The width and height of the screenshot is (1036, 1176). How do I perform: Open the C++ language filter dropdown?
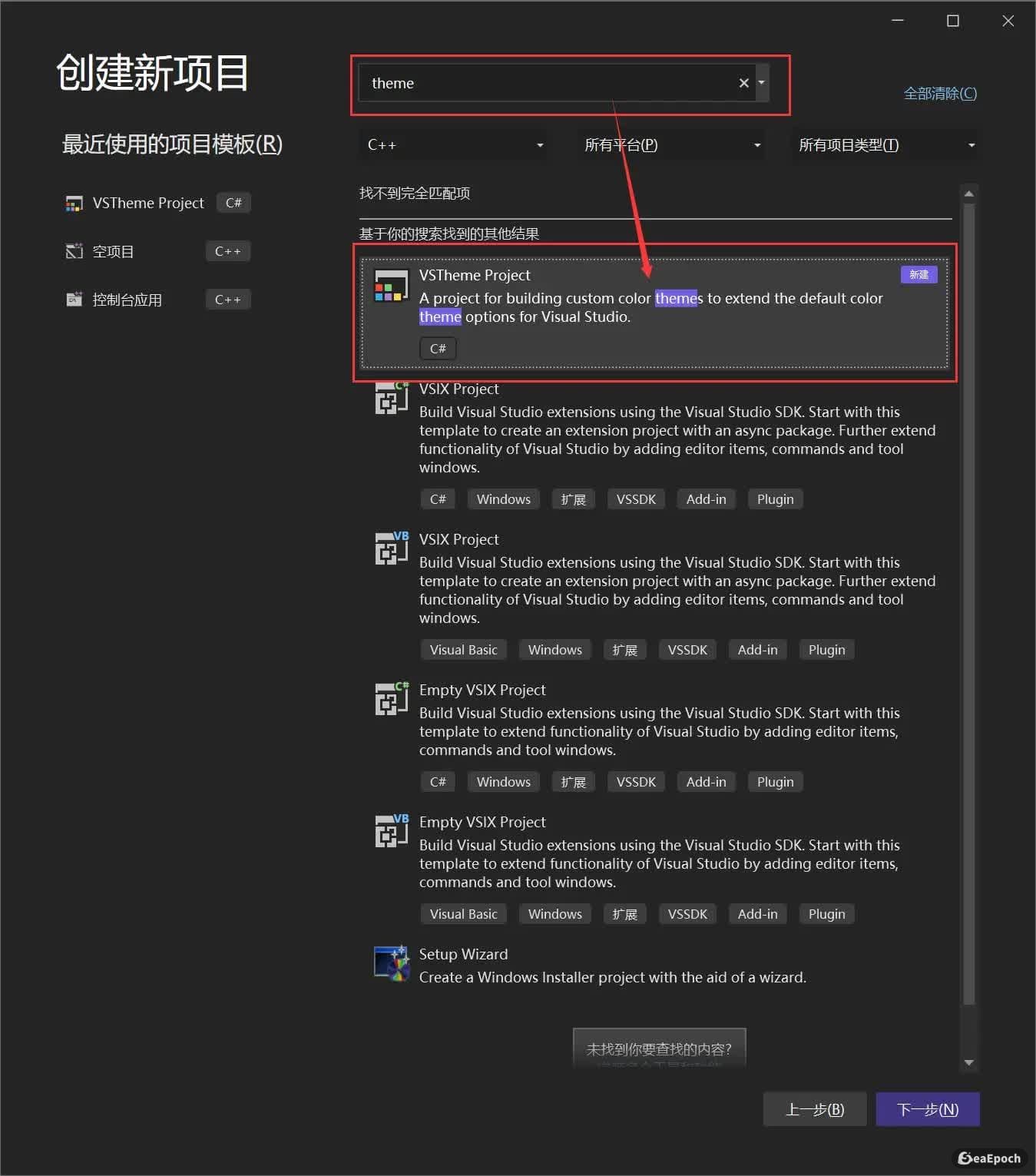pos(453,145)
